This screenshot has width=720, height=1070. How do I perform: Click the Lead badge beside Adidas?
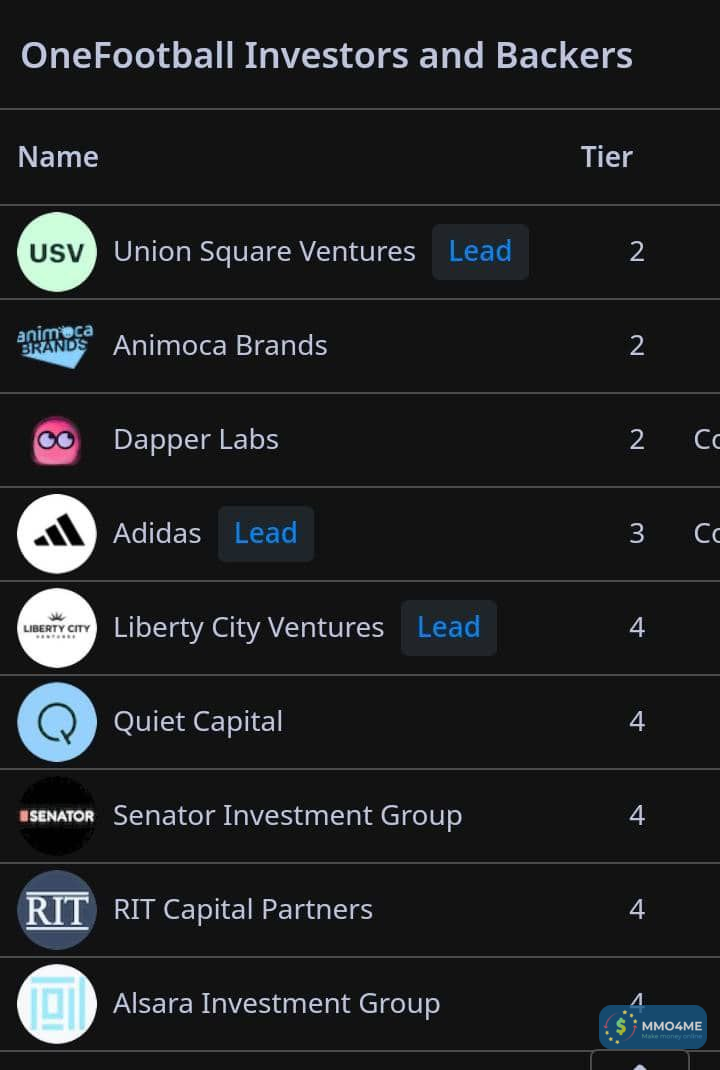coord(265,534)
